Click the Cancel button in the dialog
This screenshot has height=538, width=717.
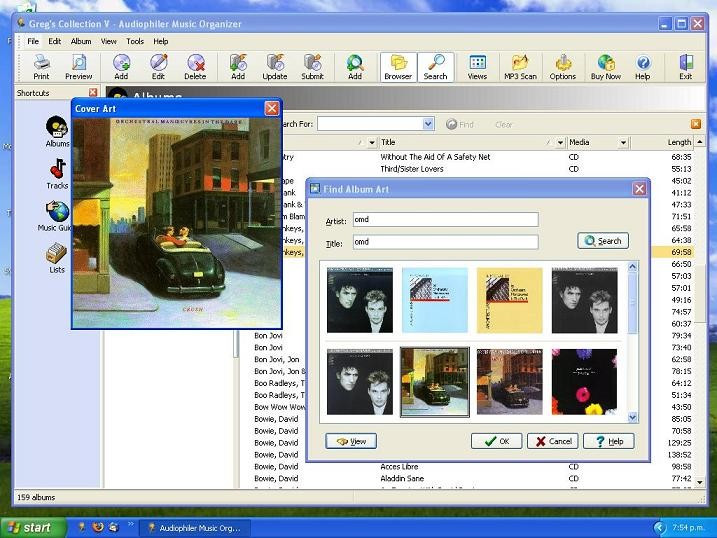coord(553,441)
